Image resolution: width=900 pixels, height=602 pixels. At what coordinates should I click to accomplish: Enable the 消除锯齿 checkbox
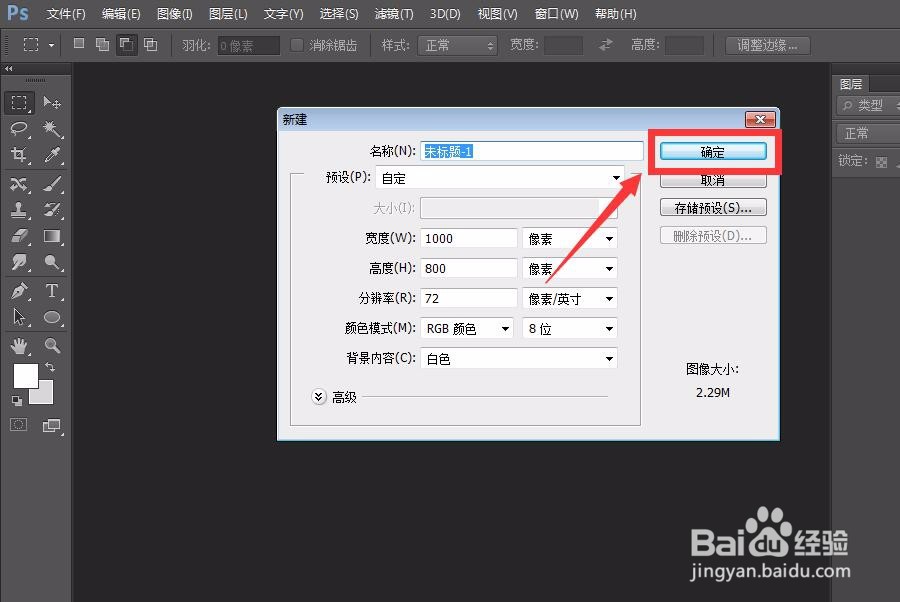tap(297, 44)
